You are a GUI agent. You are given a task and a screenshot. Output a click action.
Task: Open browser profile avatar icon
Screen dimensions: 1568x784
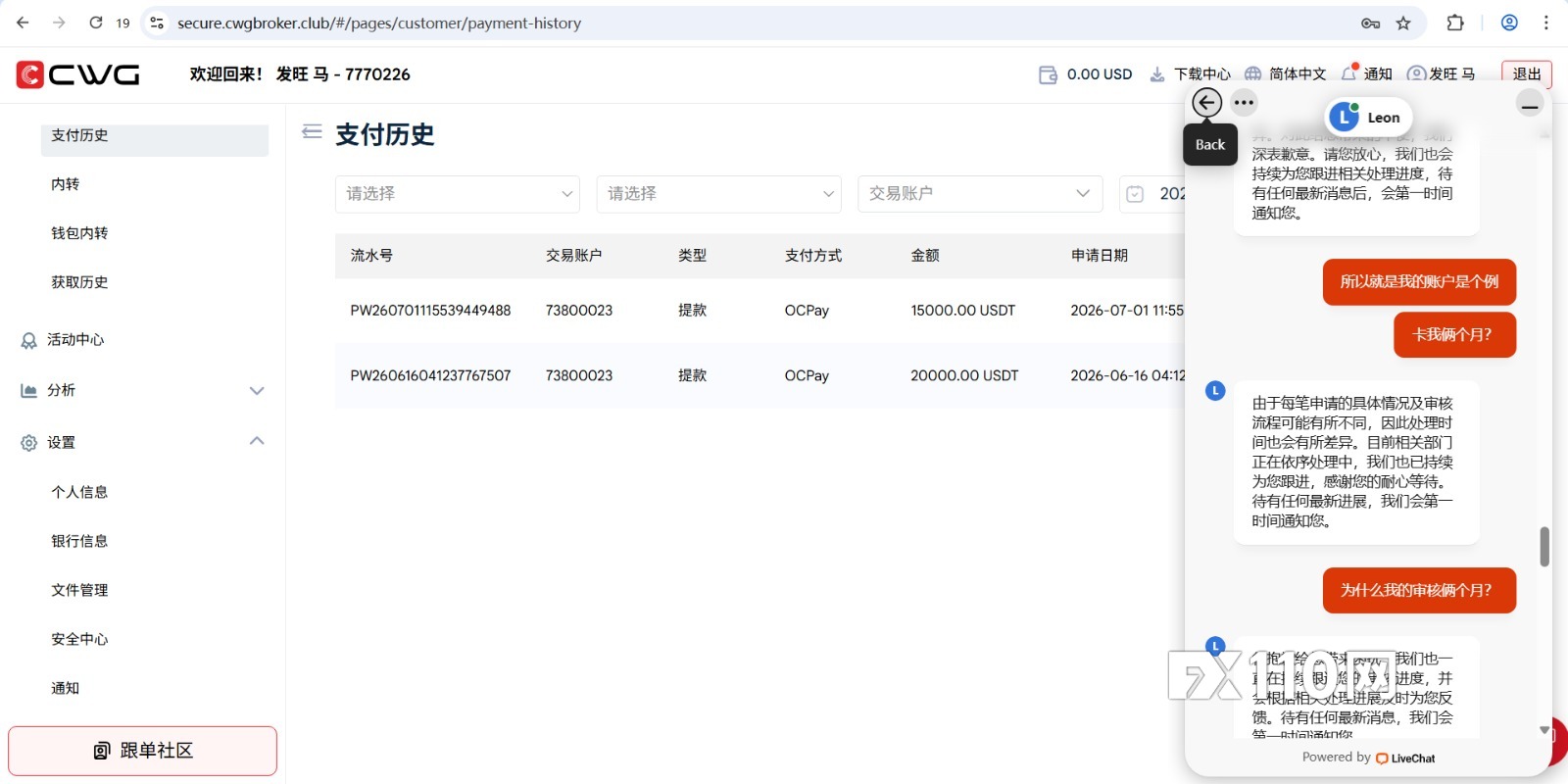click(x=1509, y=23)
